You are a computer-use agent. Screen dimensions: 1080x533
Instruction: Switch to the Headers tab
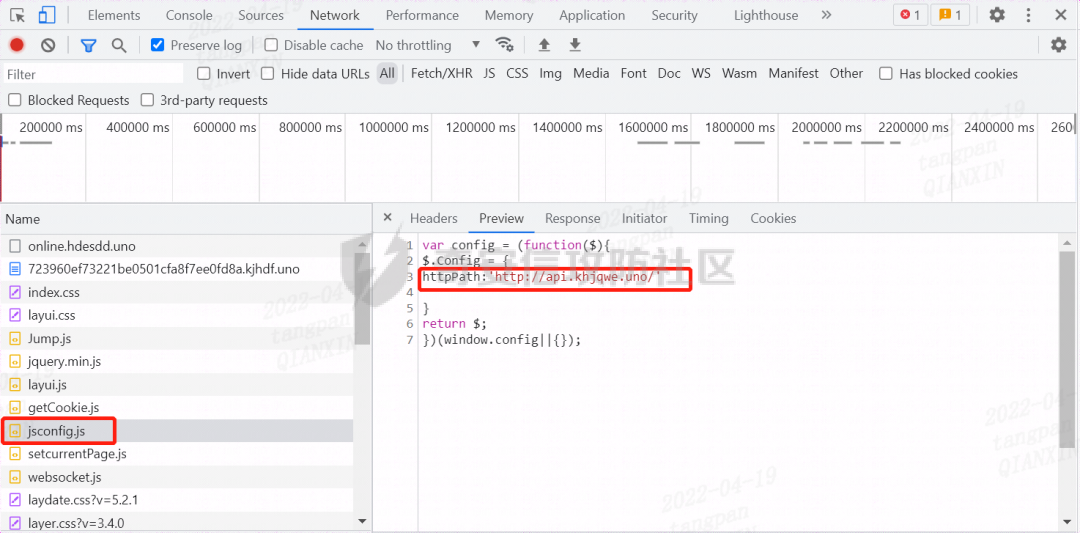tap(433, 218)
